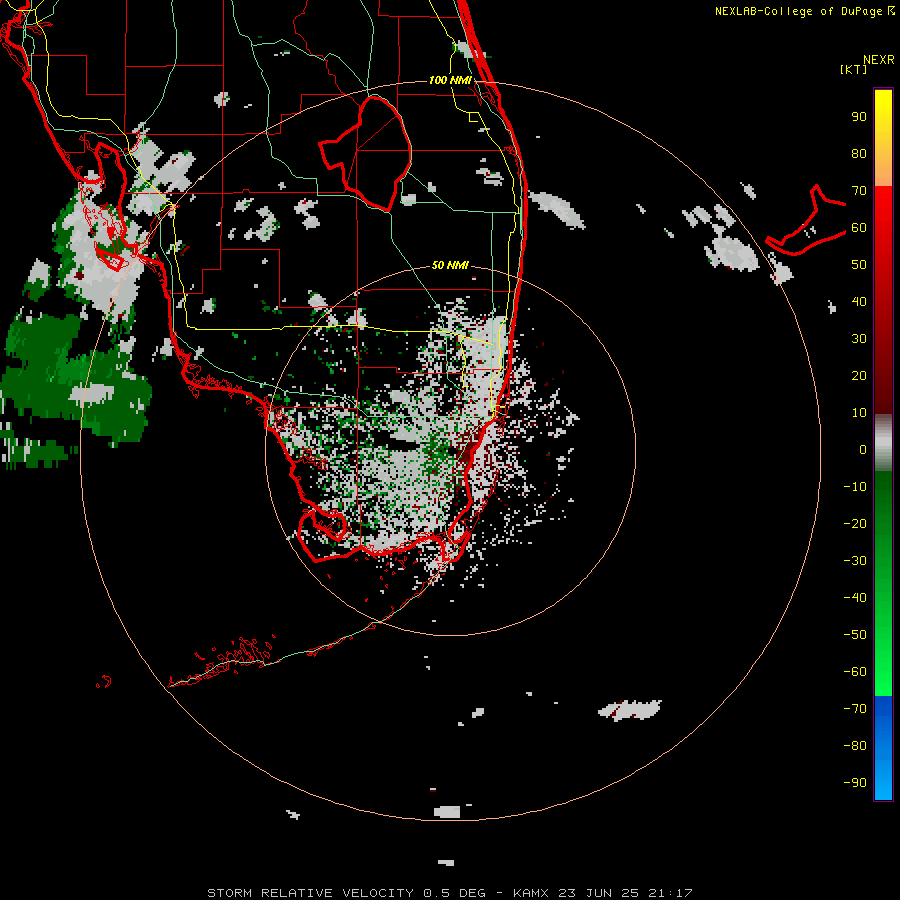Click the 70 value on velocity scale
The width and height of the screenshot is (900, 900).
click(x=859, y=191)
